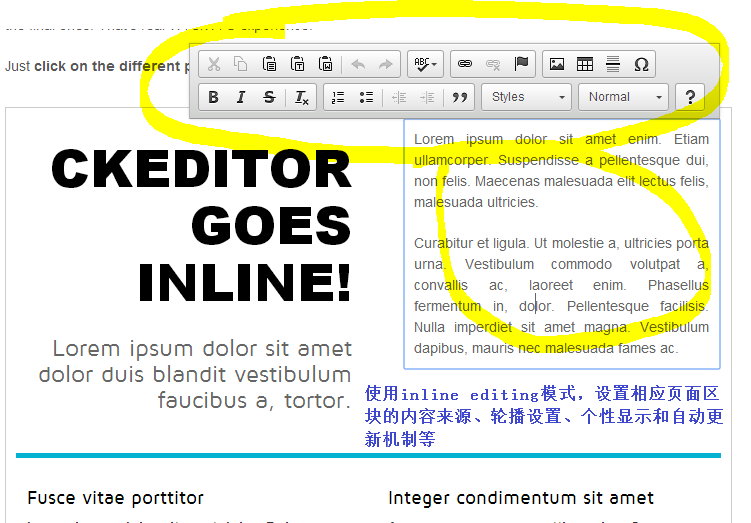Click the 'Fusce vitae porttitor' heading
Image resolution: width=751 pixels, height=523 pixels.
[x=115, y=498]
